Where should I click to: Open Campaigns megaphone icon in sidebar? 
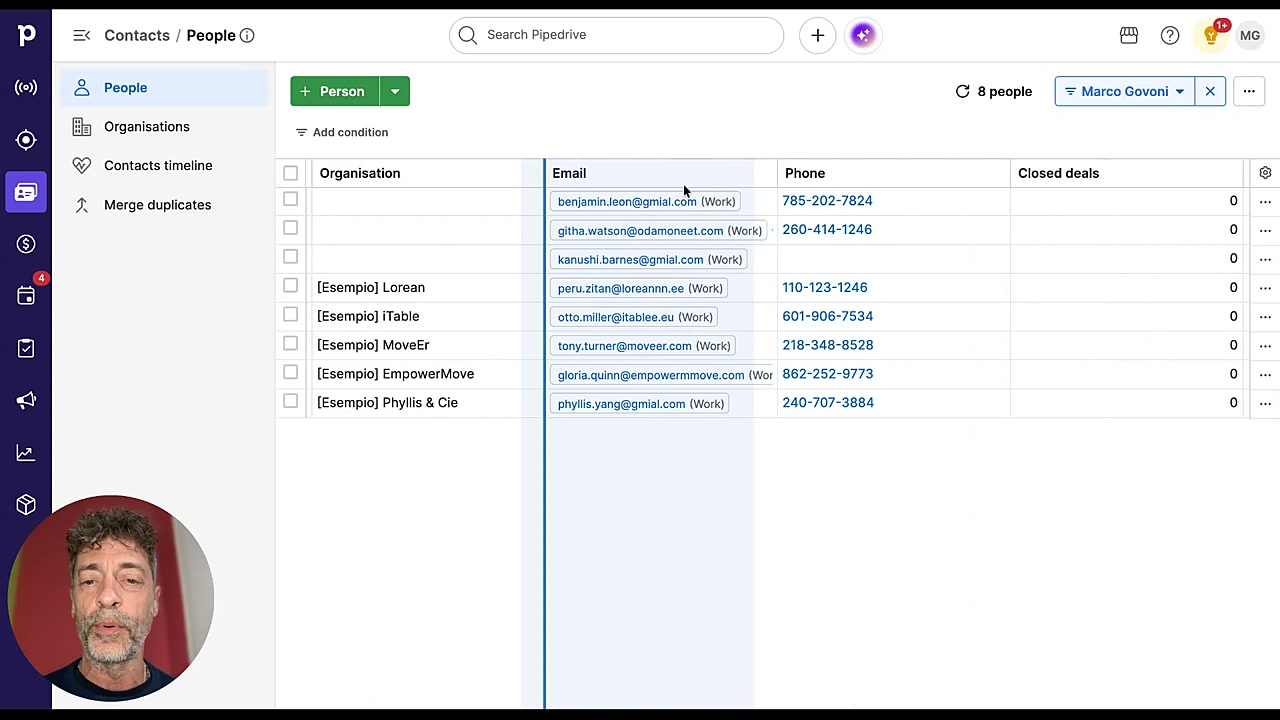[26, 400]
